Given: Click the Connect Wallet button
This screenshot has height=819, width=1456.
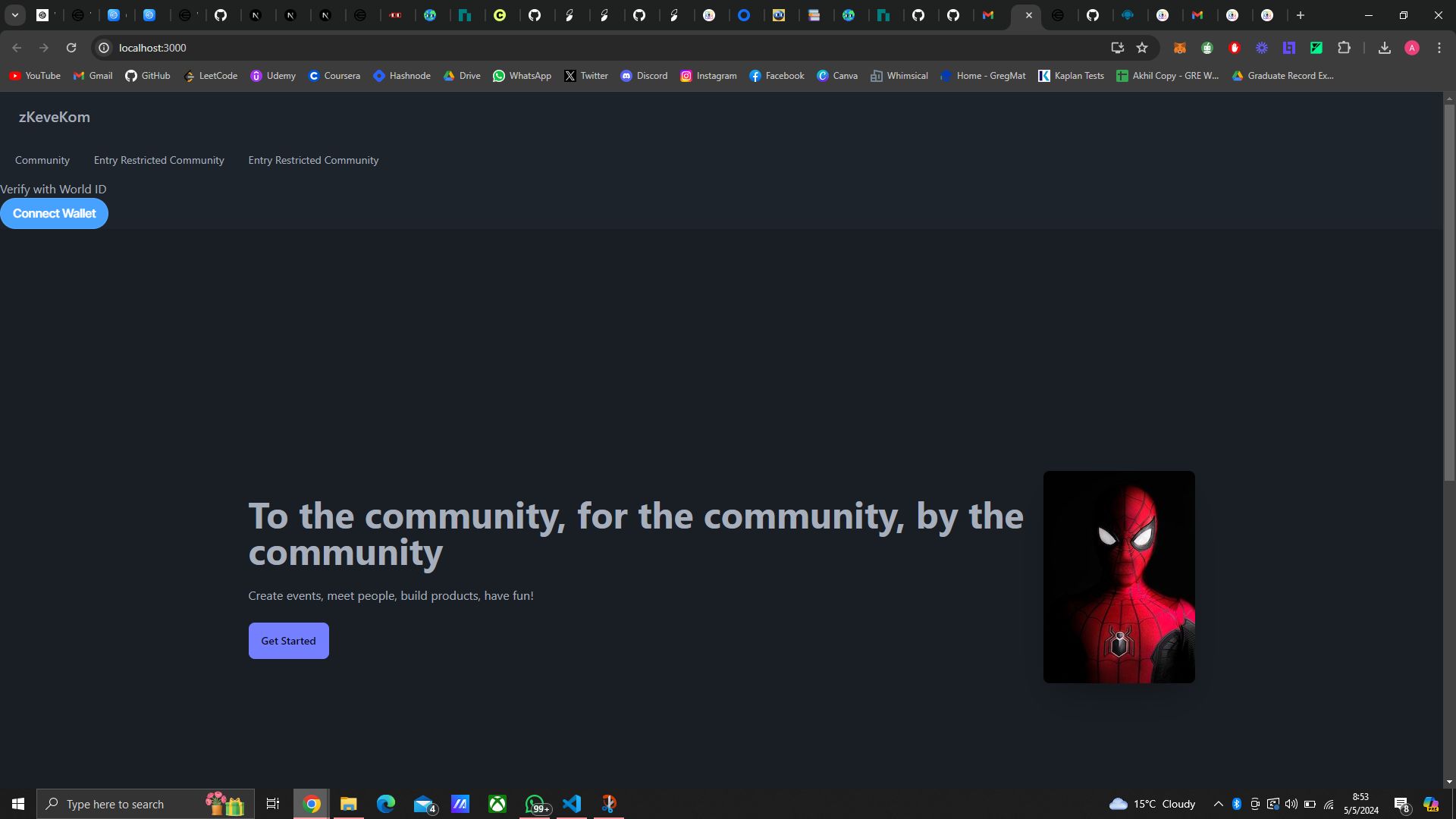Looking at the screenshot, I should (x=54, y=213).
